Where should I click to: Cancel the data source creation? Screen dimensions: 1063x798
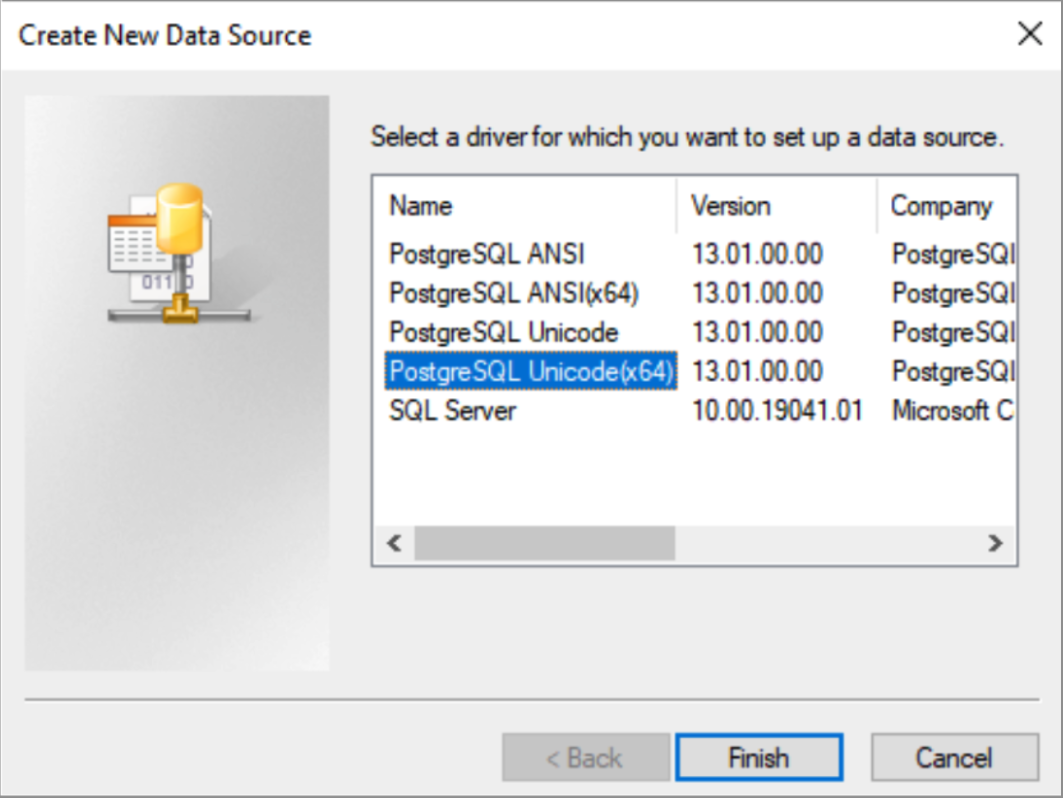(x=954, y=759)
